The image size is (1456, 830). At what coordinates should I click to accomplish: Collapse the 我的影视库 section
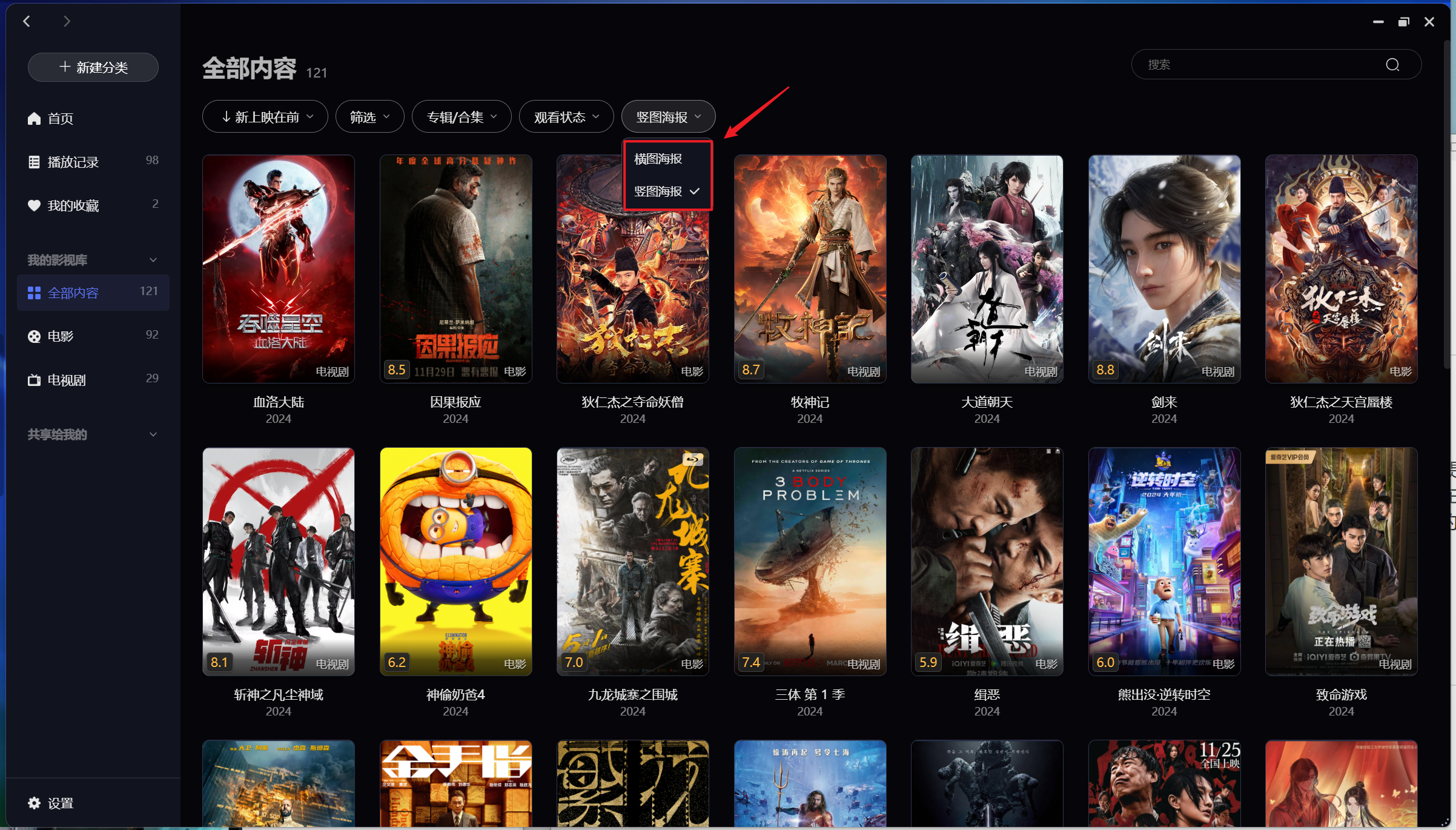click(x=153, y=261)
